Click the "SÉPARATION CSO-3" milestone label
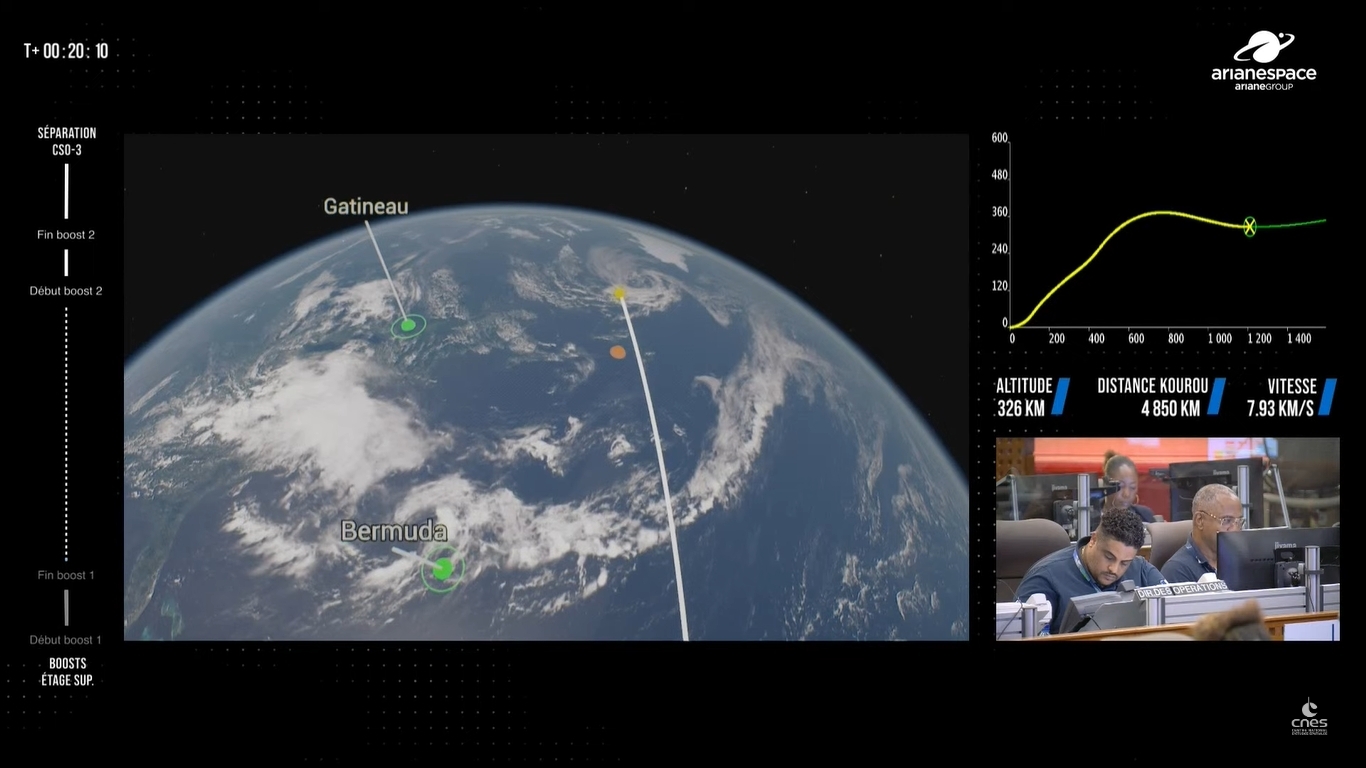The width and height of the screenshot is (1366, 768). tap(67, 141)
